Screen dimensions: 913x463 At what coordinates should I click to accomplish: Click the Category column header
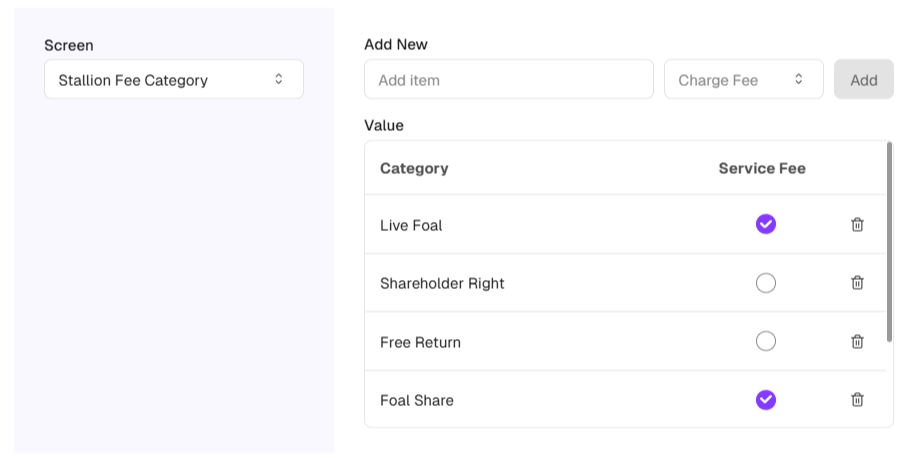pyautogui.click(x=414, y=168)
